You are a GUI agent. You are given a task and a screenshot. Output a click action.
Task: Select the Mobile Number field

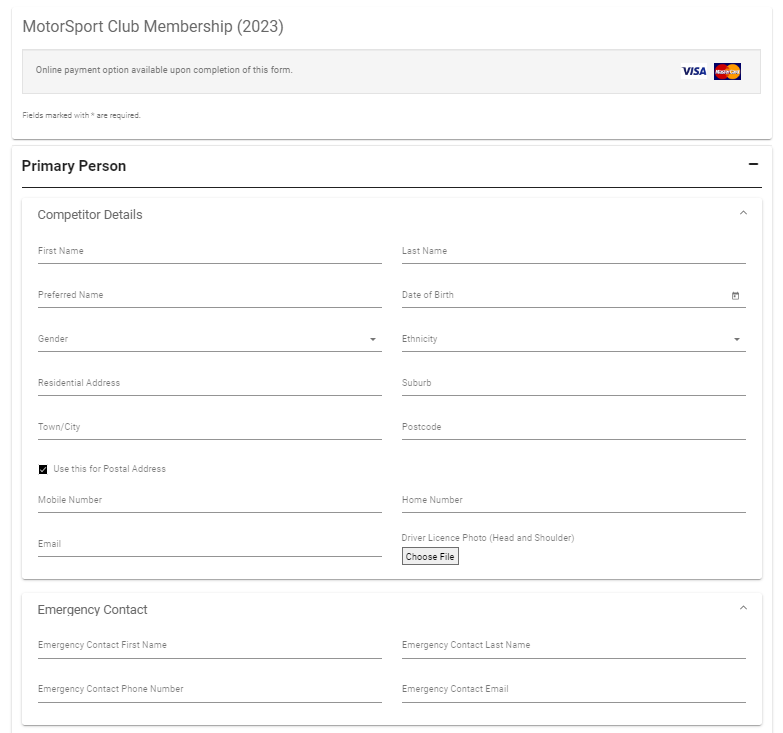point(210,501)
